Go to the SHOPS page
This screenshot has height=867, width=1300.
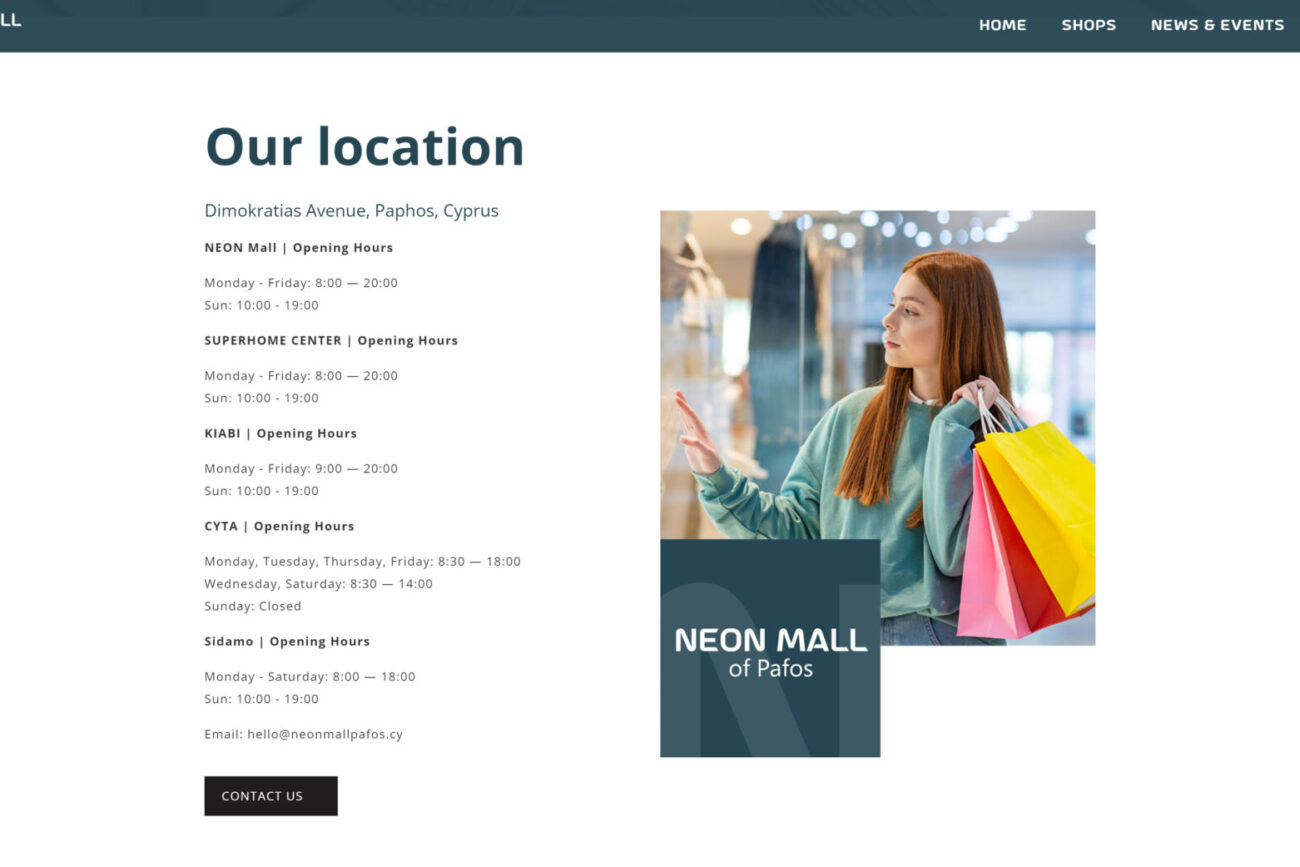click(x=1088, y=25)
